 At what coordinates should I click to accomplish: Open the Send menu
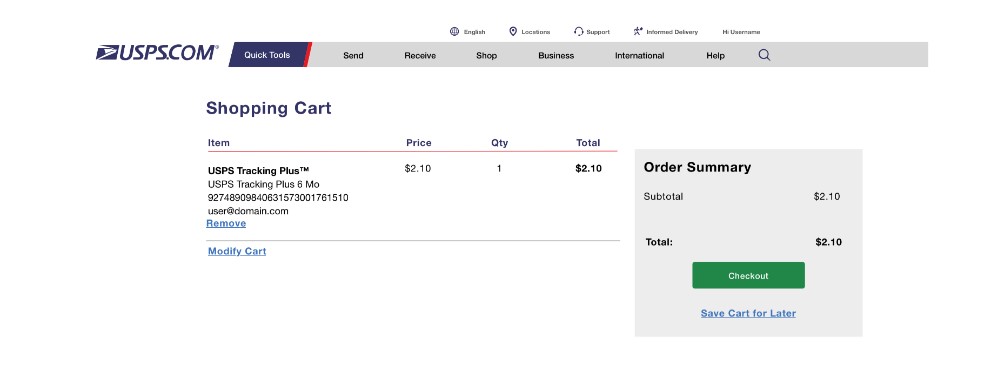(353, 55)
